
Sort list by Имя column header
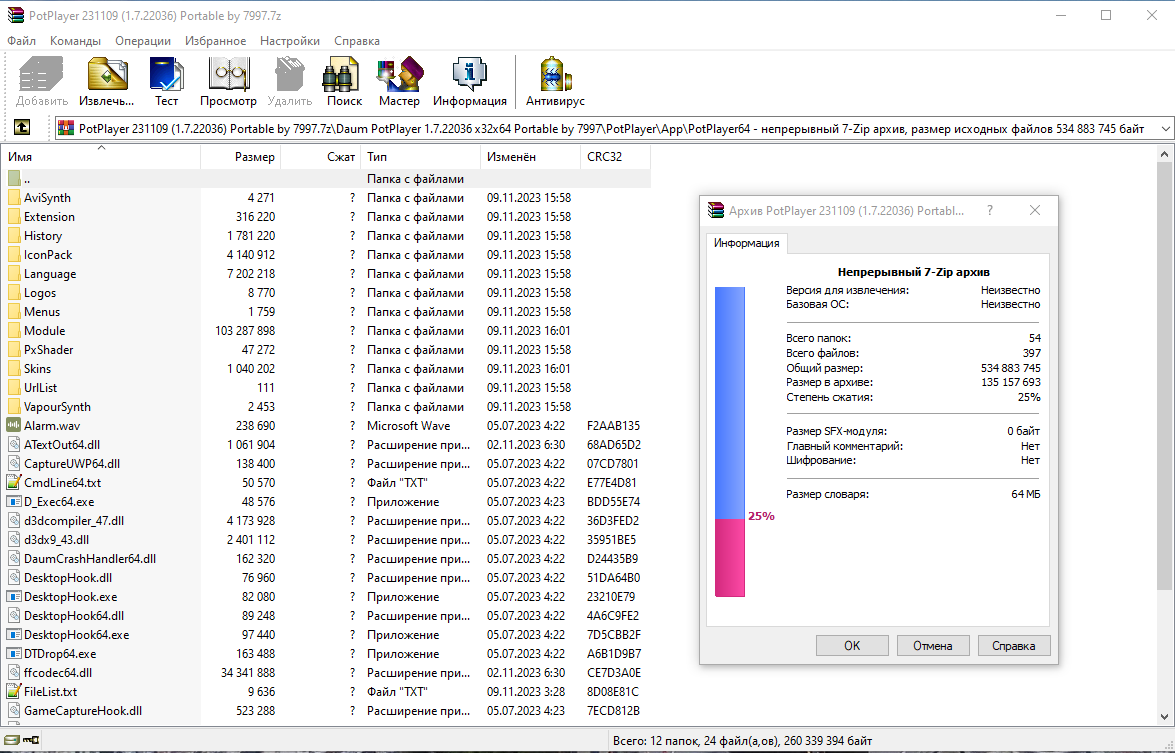pos(101,157)
